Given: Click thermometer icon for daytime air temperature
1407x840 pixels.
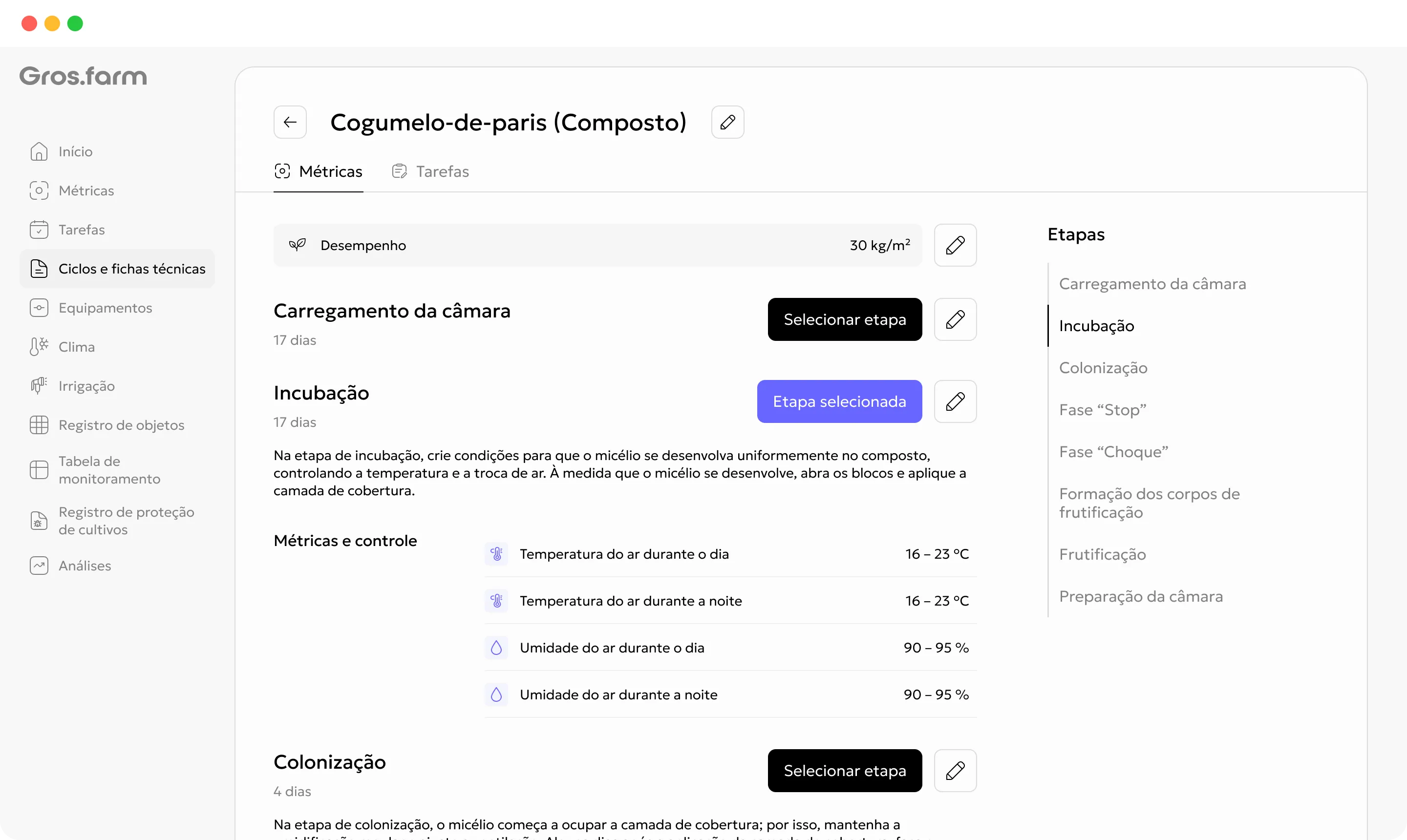Looking at the screenshot, I should (x=496, y=554).
